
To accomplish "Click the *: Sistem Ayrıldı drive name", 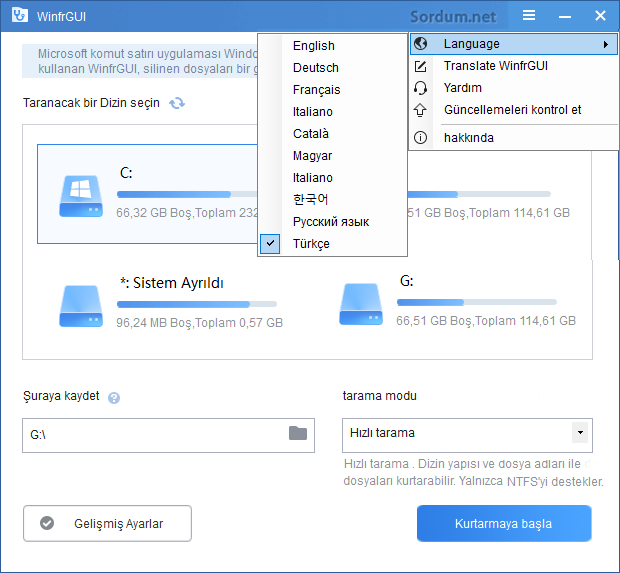I will pos(172,283).
